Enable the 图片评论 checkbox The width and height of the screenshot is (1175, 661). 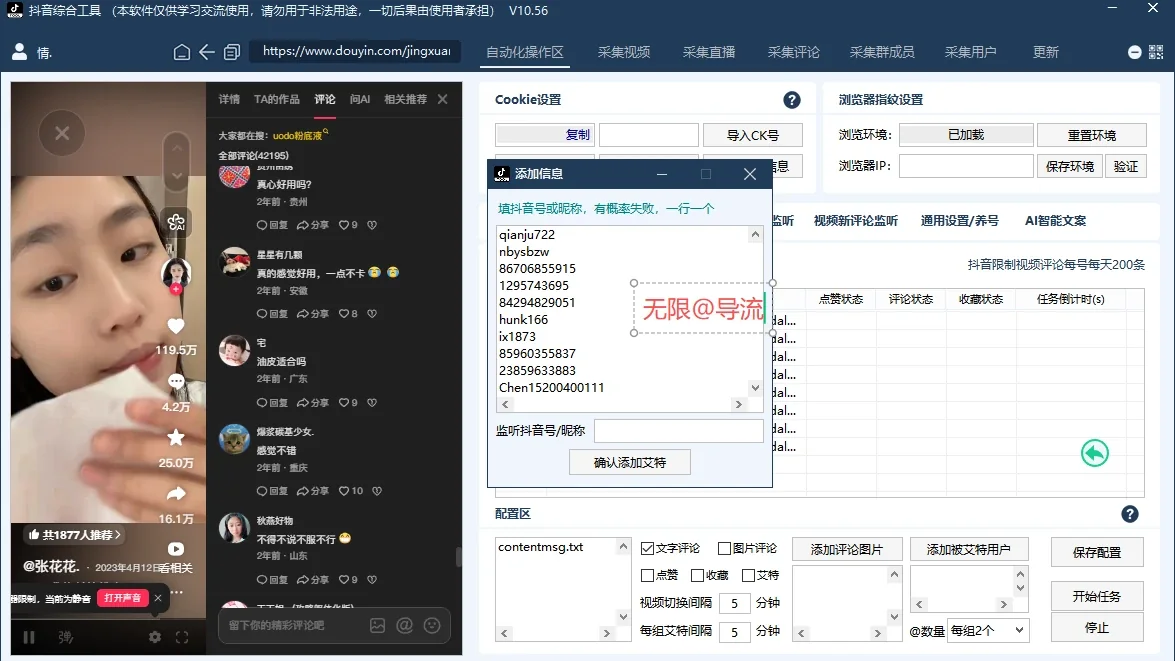(x=725, y=549)
